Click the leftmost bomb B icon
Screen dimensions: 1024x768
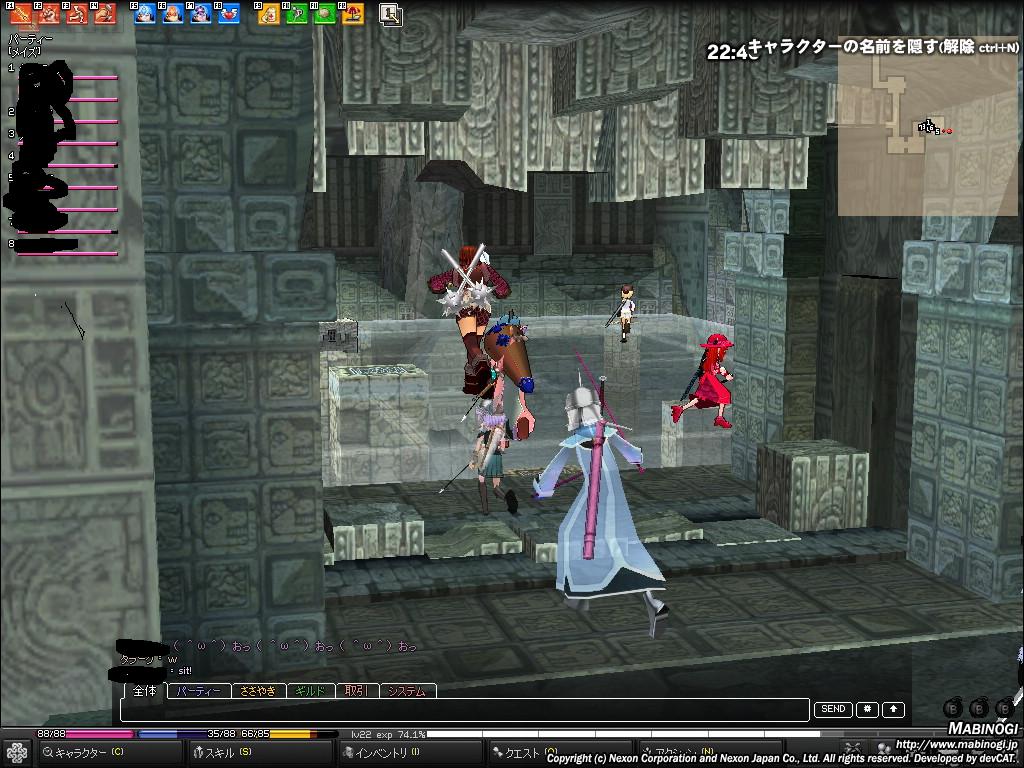pyautogui.click(x=953, y=708)
